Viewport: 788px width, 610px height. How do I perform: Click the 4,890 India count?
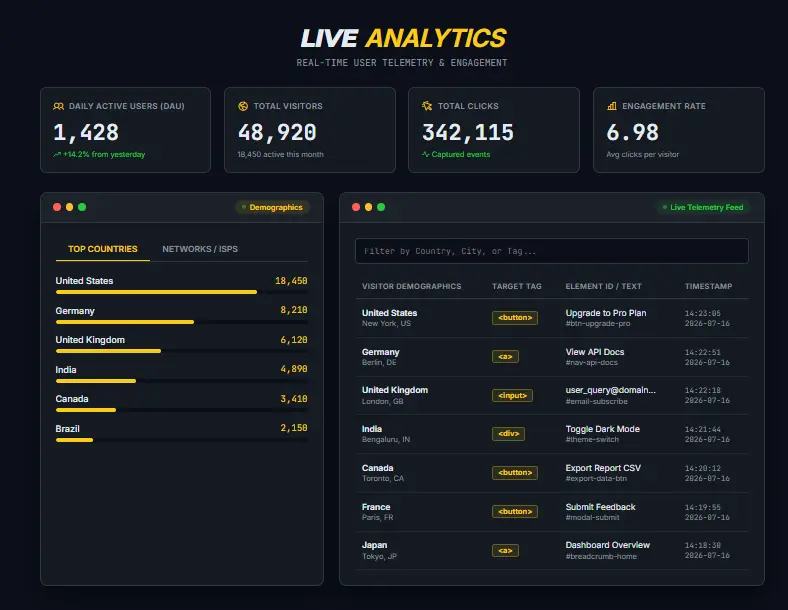click(x=293, y=369)
